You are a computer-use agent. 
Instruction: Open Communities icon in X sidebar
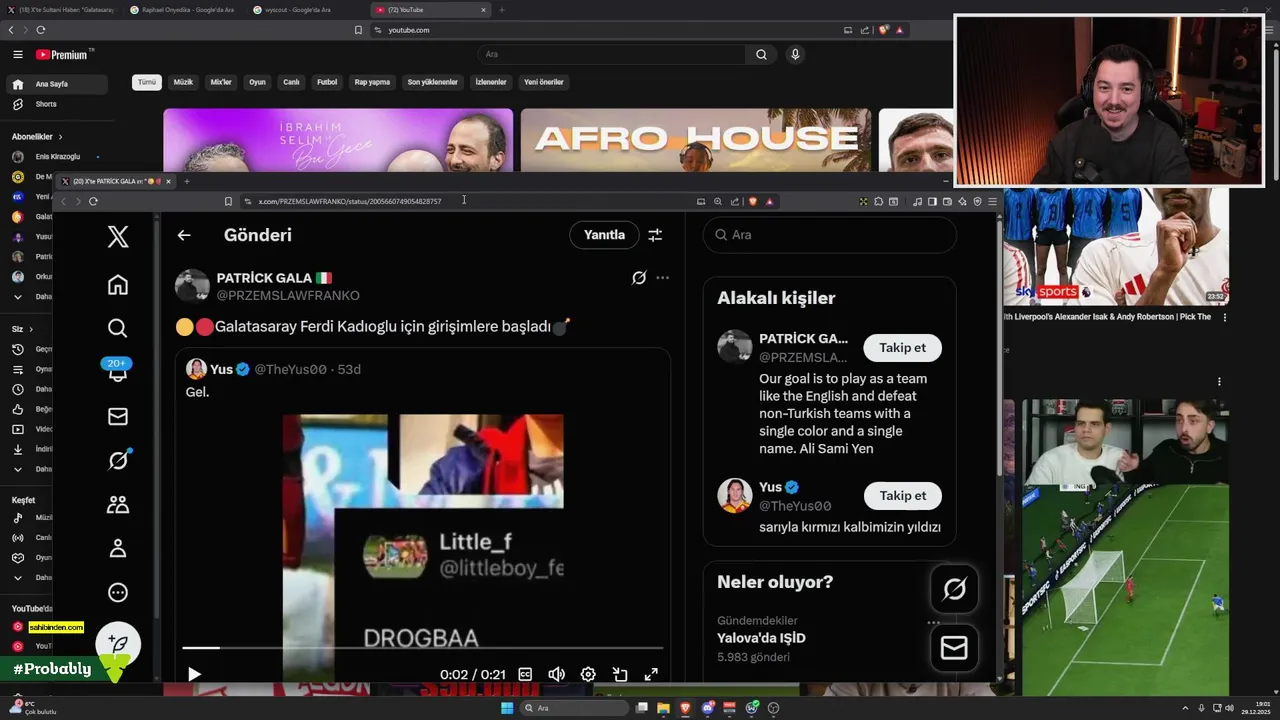pyautogui.click(x=118, y=504)
